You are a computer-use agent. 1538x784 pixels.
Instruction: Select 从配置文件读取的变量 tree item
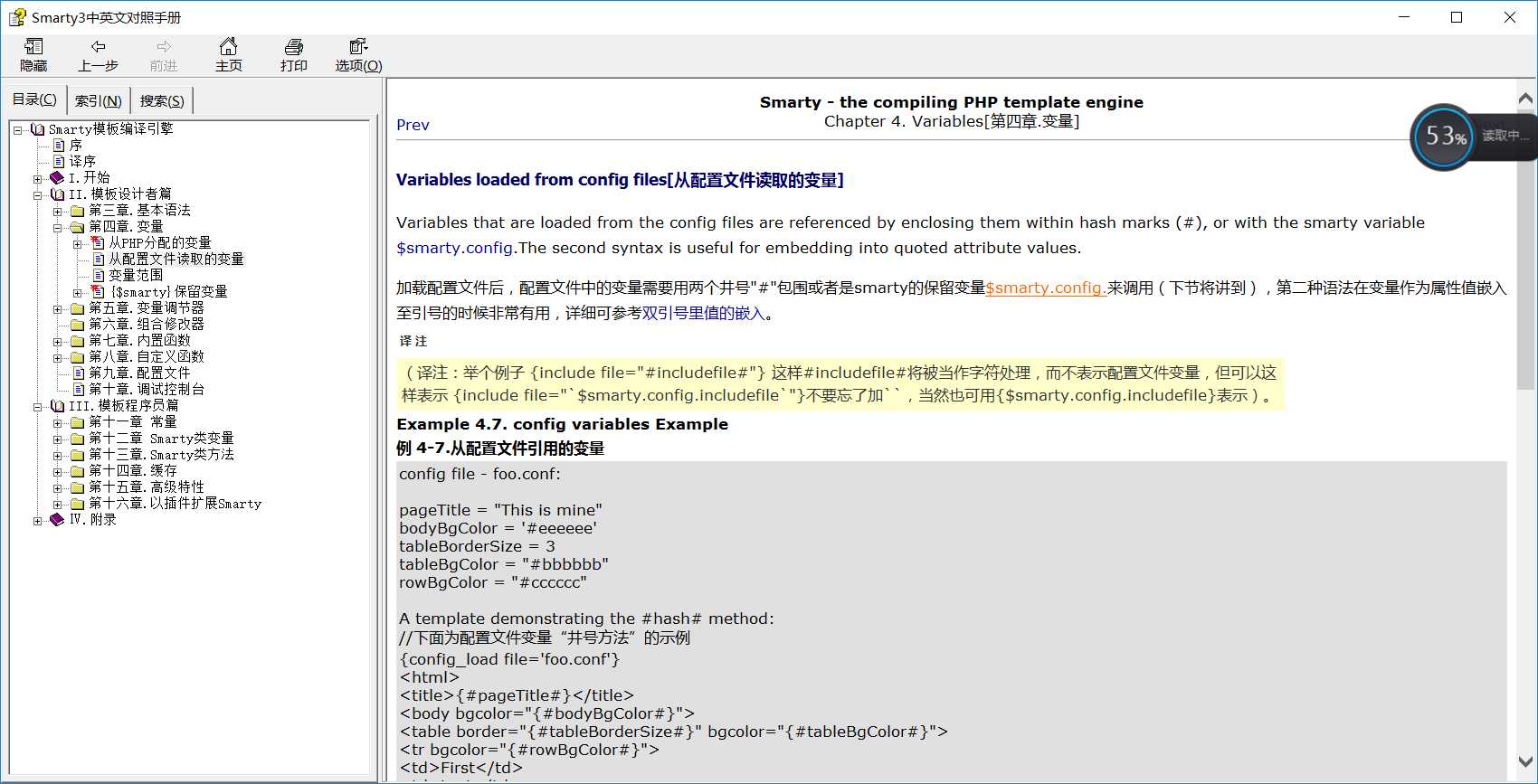tap(176, 260)
